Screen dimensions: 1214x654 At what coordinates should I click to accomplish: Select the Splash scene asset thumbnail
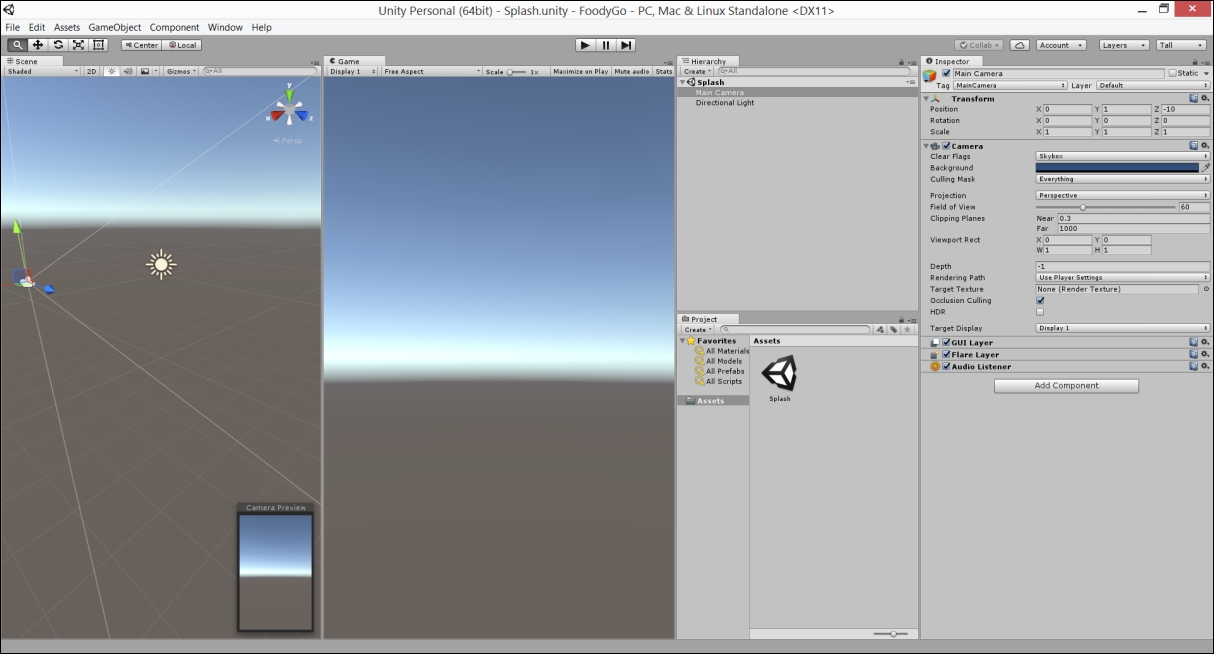coord(780,373)
